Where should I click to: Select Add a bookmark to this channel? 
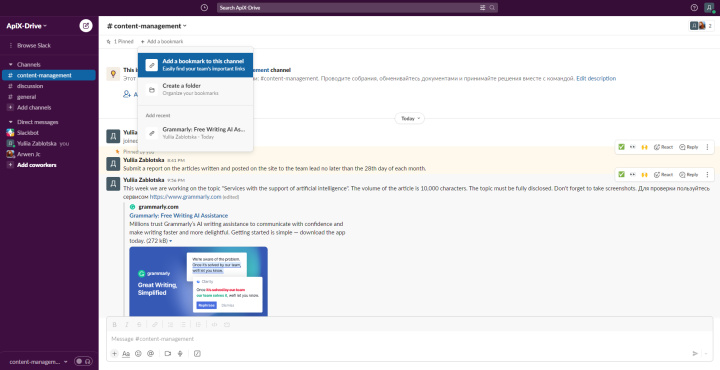[195, 65]
